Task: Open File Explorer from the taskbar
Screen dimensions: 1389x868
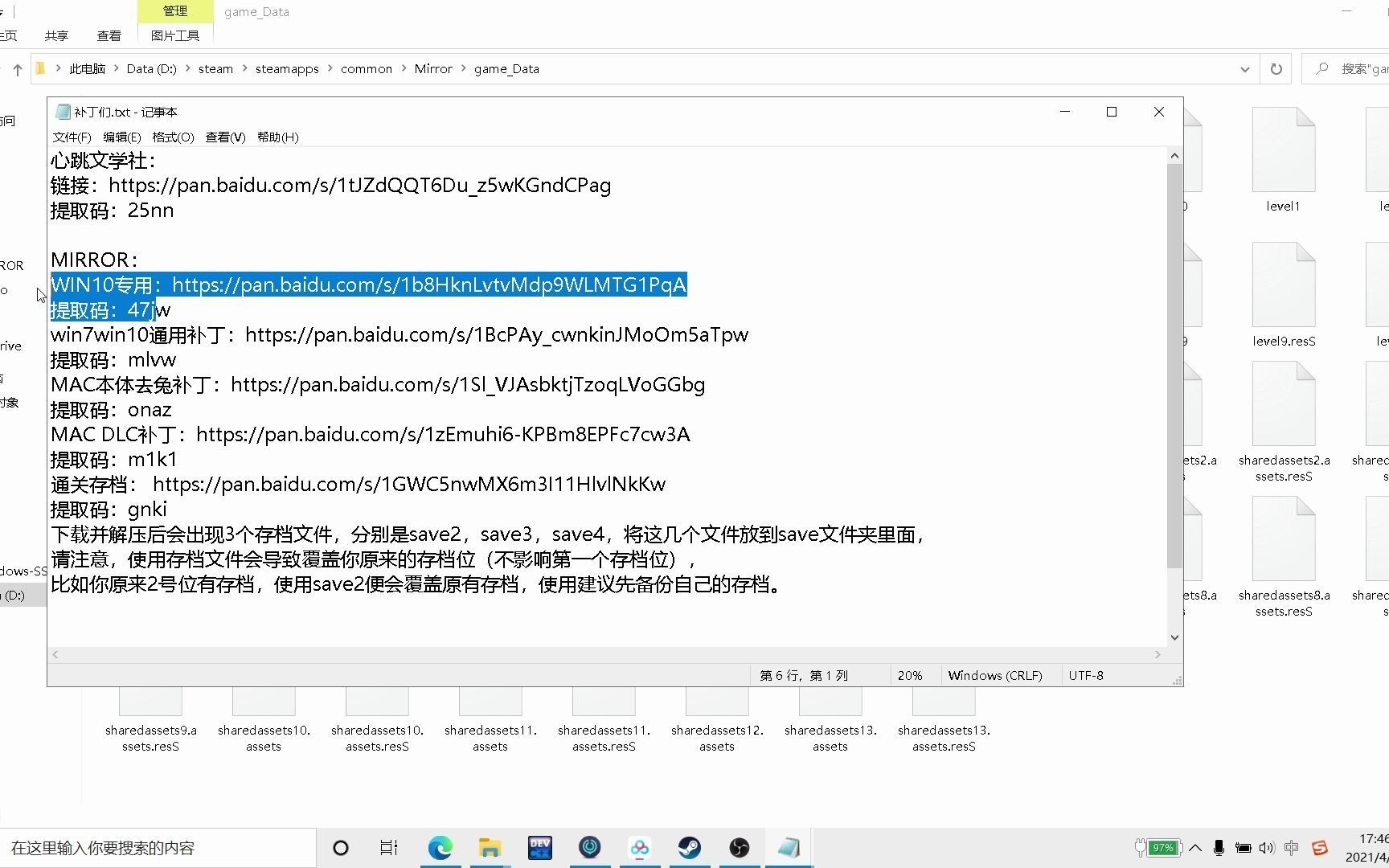Action: pyautogui.click(x=490, y=848)
